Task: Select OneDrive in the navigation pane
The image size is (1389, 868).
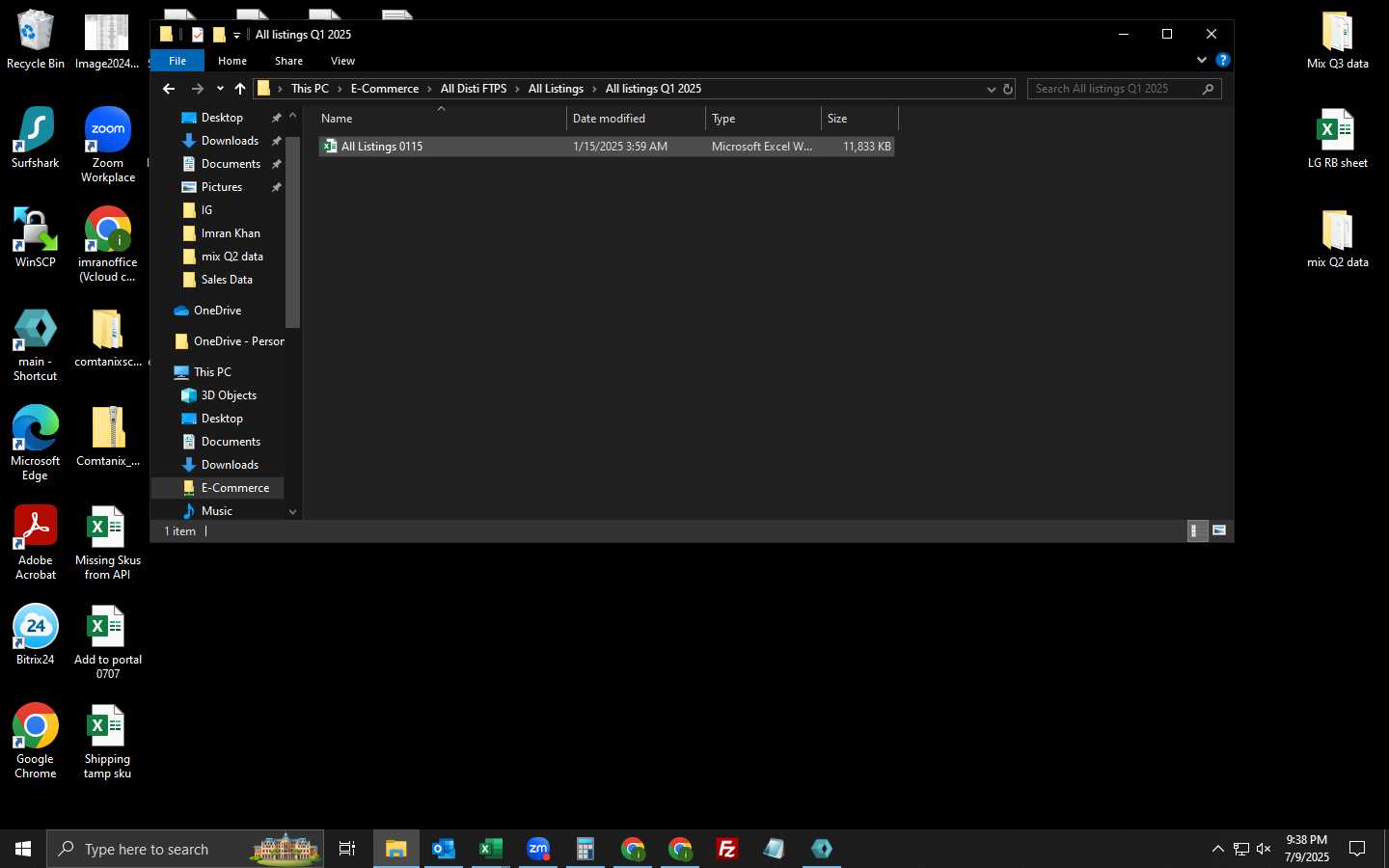Action: 217,311
